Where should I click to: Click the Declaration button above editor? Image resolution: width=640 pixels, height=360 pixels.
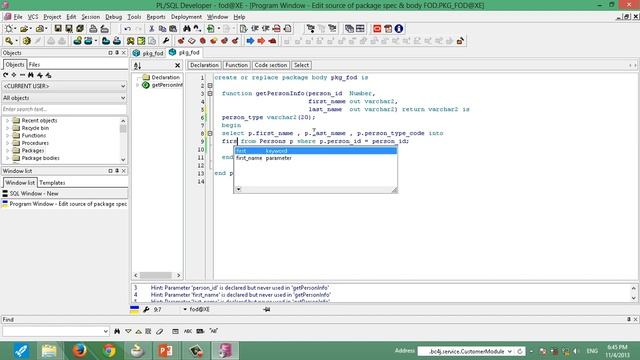(204, 65)
